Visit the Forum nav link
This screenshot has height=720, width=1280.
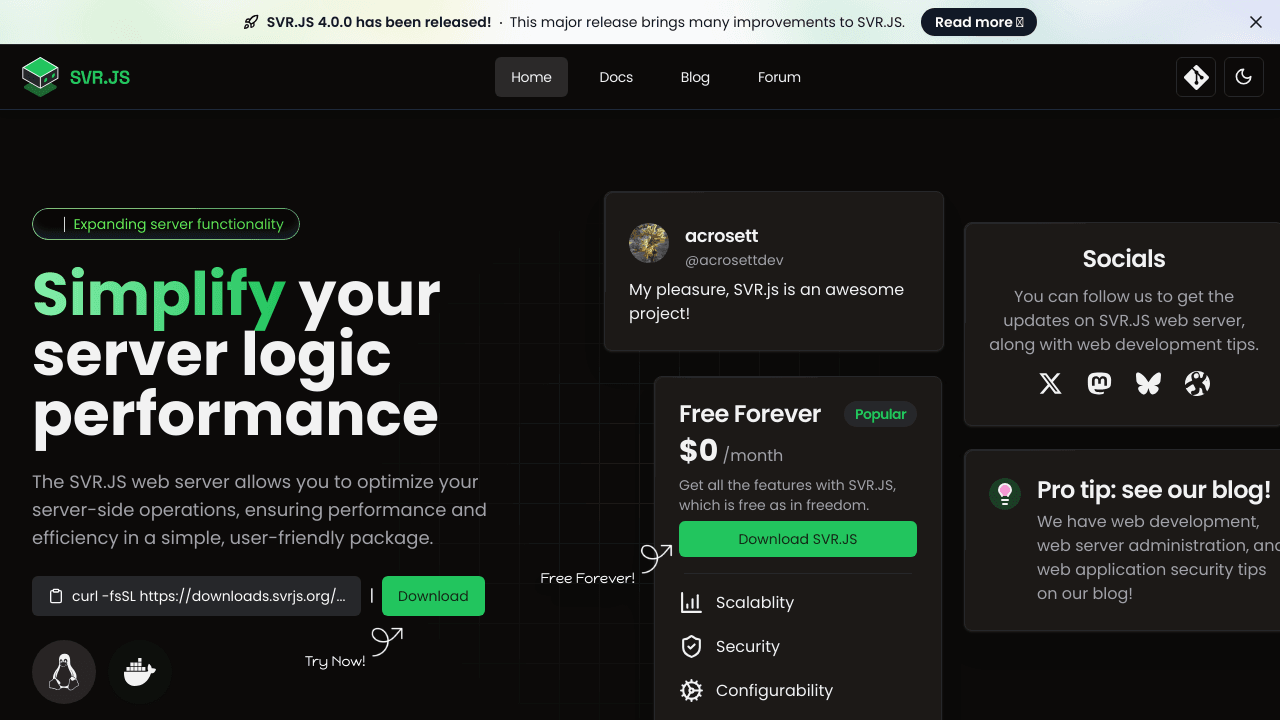779,77
